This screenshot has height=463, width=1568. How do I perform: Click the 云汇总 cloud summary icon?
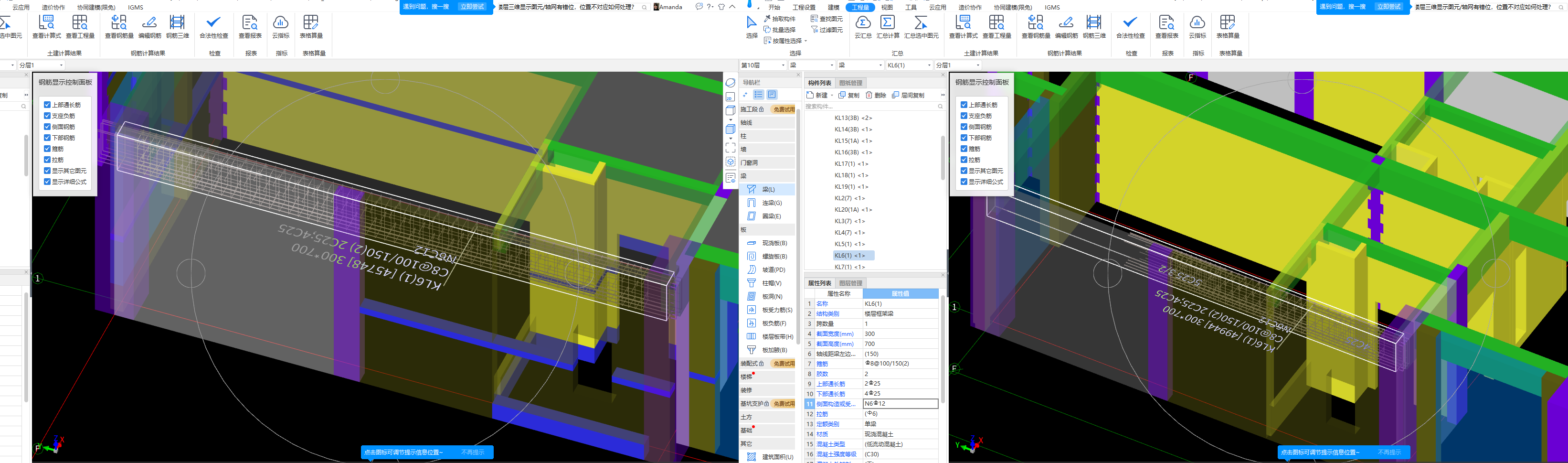tap(862, 27)
